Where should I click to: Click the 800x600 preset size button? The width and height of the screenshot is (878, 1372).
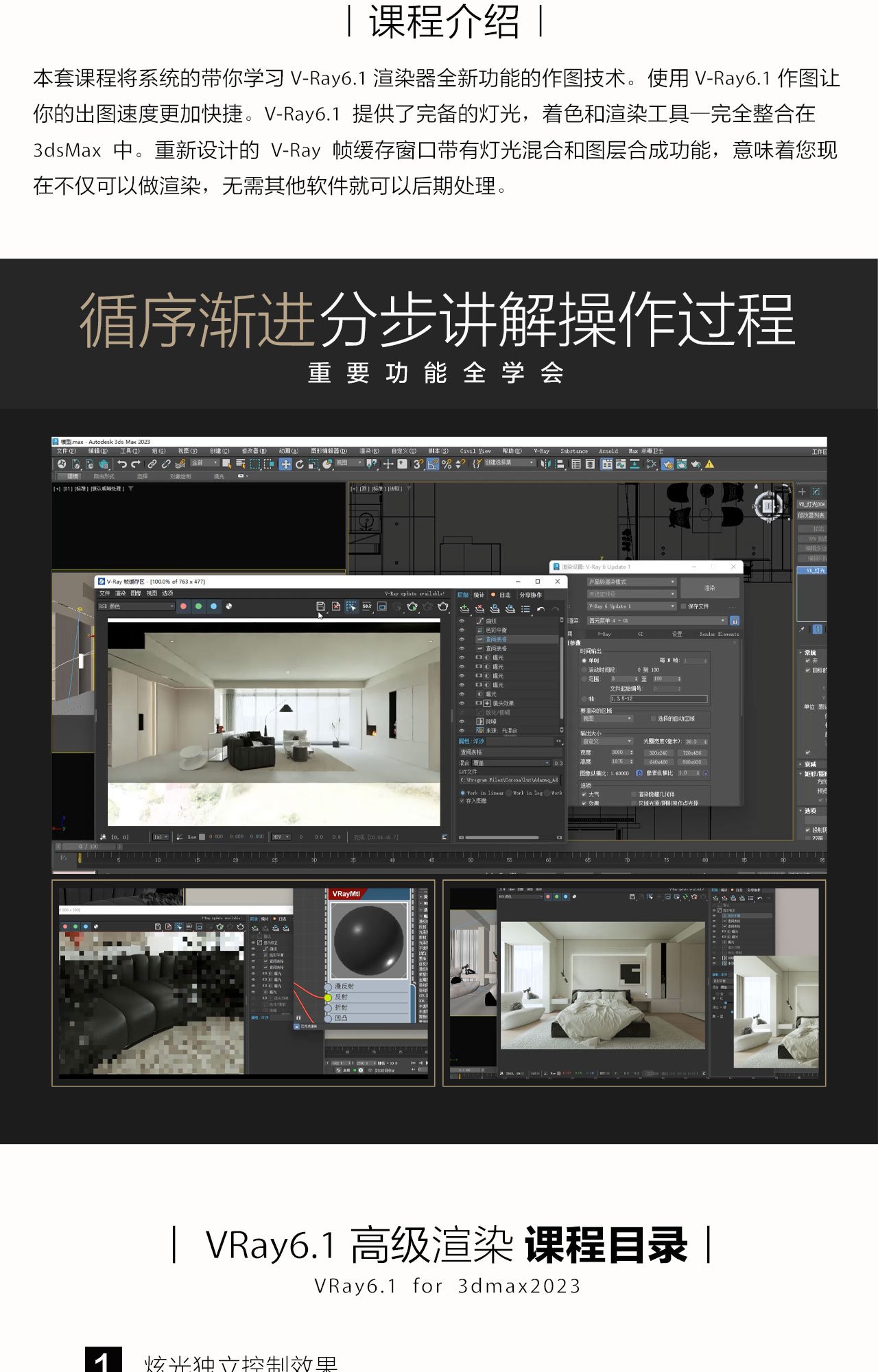click(x=692, y=762)
